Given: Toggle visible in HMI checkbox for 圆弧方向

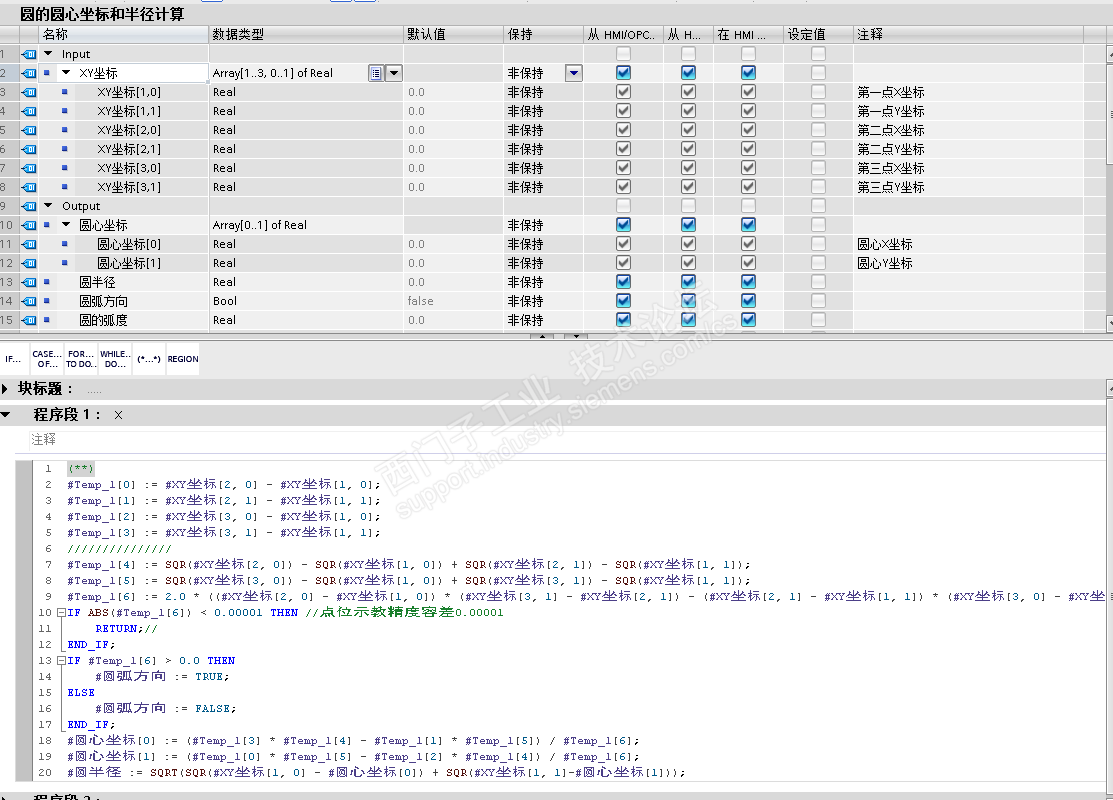Looking at the screenshot, I should (x=748, y=301).
